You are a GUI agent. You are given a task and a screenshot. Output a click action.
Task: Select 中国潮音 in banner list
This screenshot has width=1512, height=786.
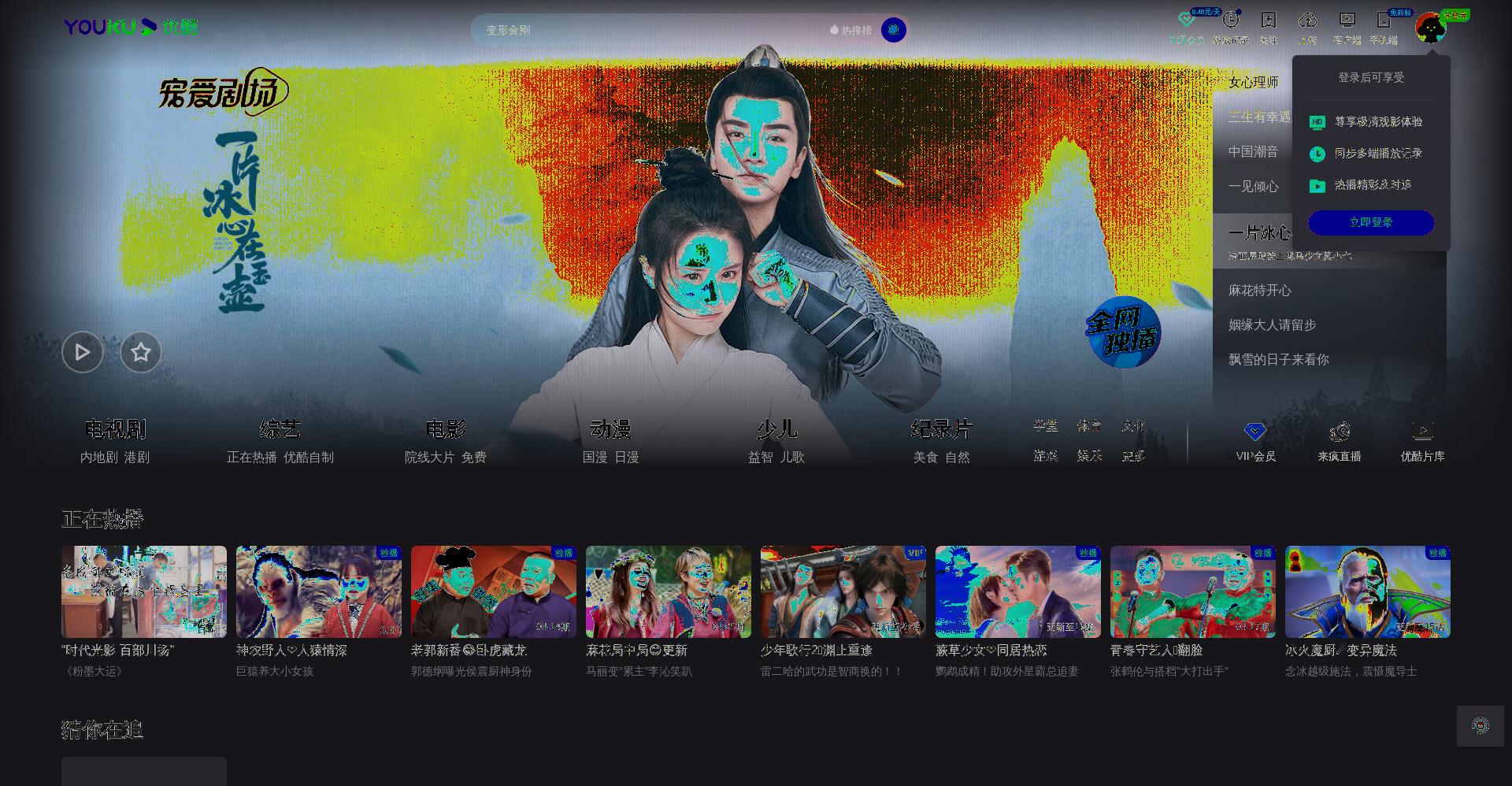pos(1253,151)
